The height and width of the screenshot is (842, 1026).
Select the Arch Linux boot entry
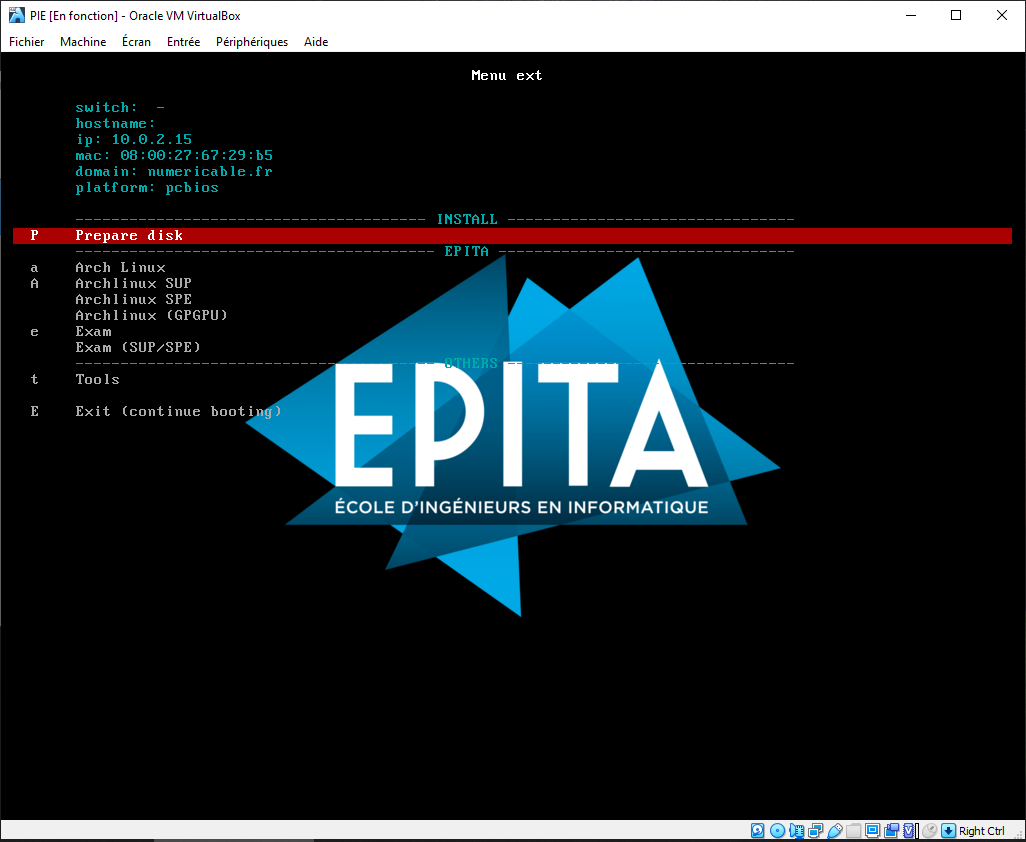point(120,268)
